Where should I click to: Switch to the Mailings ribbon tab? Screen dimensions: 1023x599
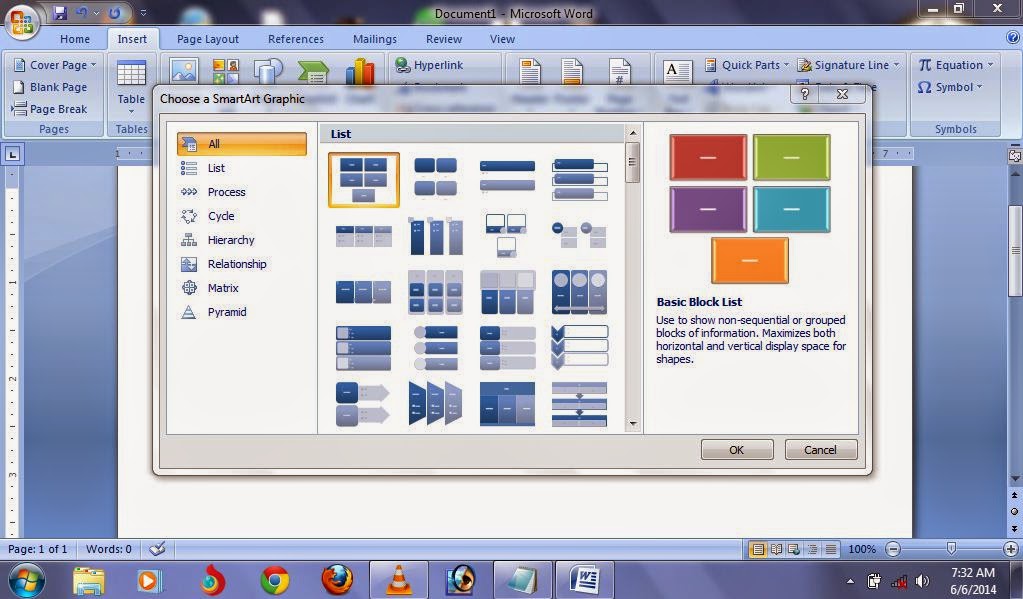click(374, 39)
